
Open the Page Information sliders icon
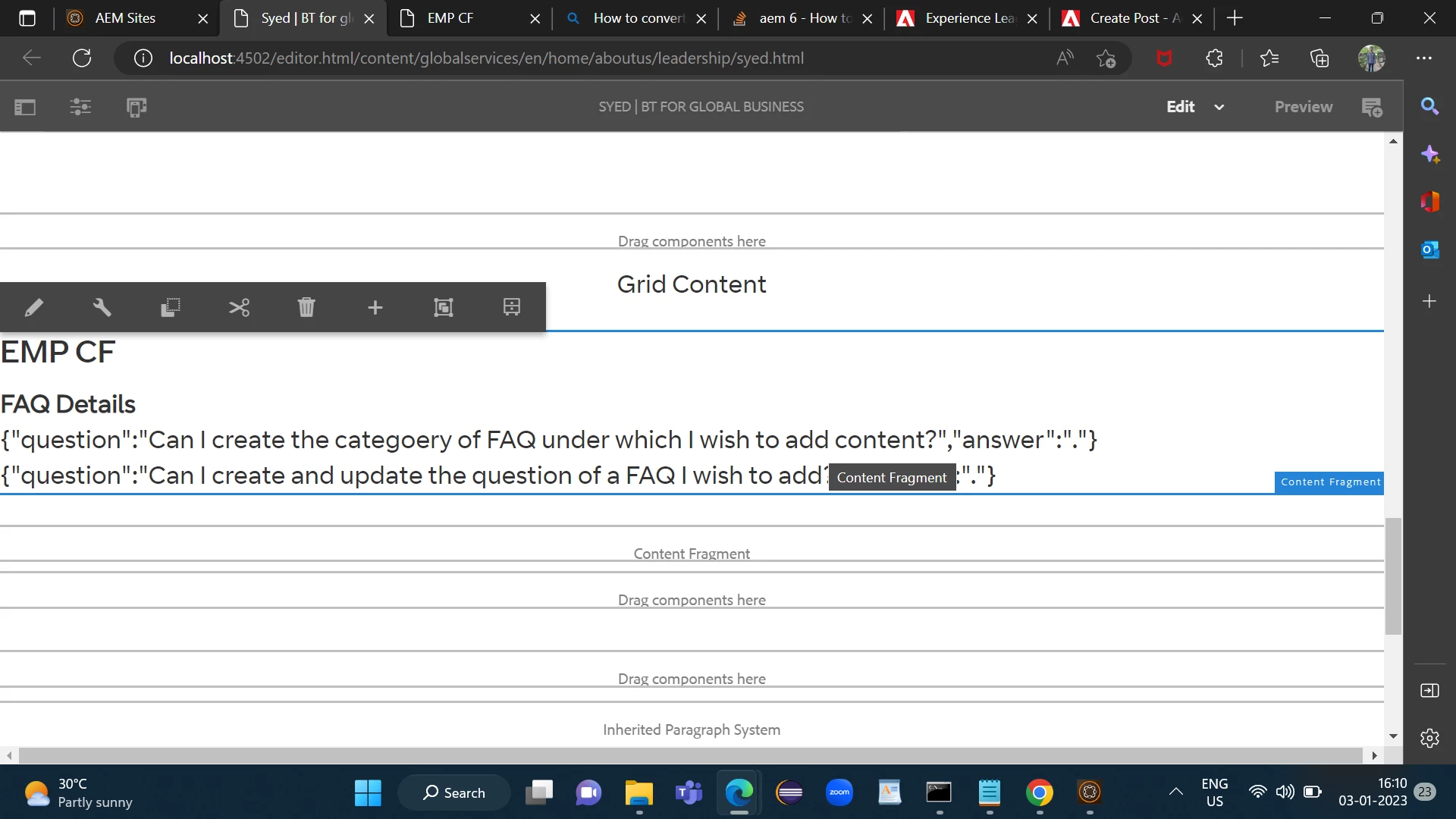point(80,107)
